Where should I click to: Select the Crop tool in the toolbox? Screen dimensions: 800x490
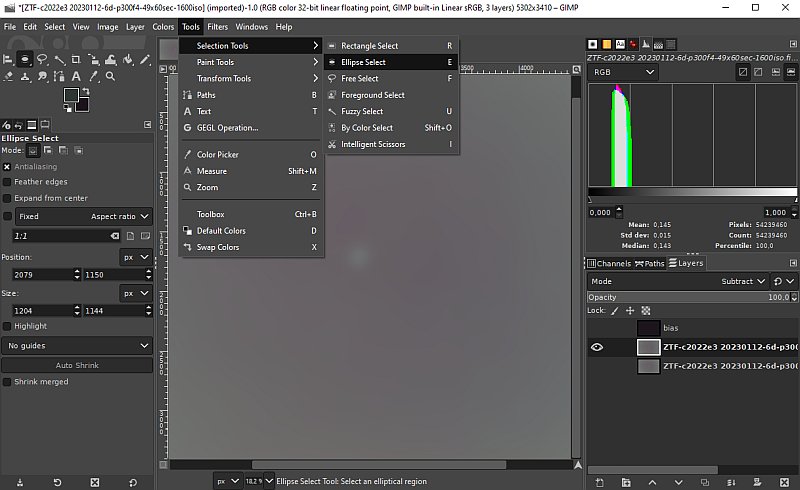(x=76, y=60)
